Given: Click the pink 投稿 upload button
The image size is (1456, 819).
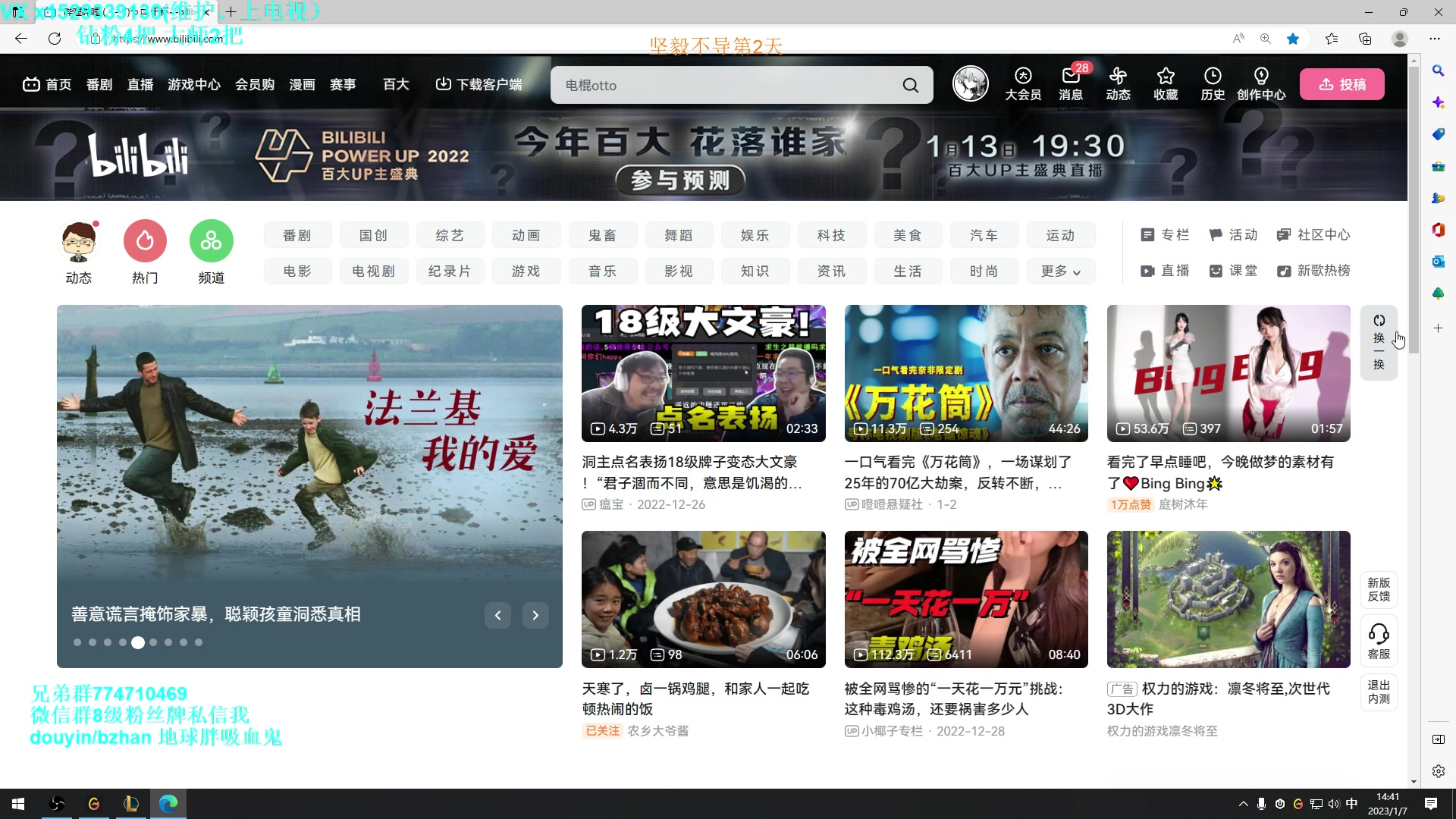Looking at the screenshot, I should pos(1341,84).
